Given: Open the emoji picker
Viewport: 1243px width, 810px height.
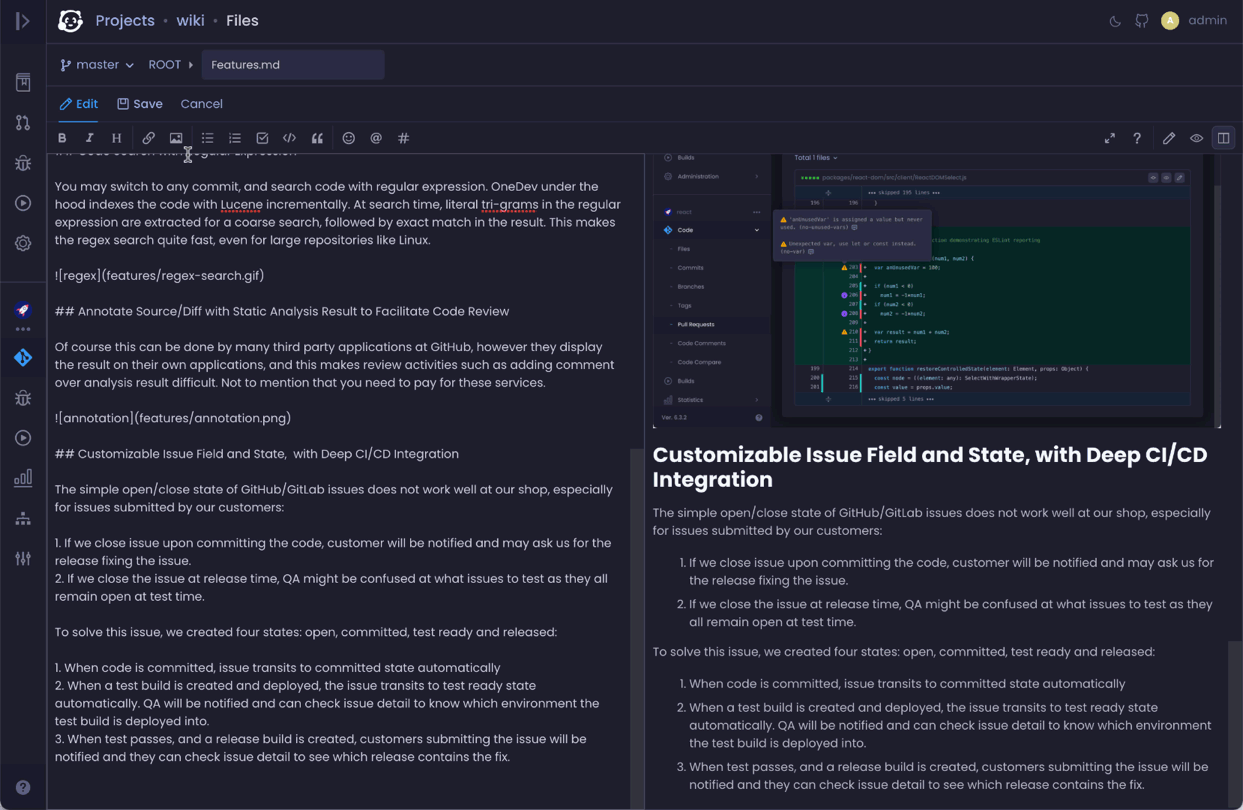Looking at the screenshot, I should 348,137.
